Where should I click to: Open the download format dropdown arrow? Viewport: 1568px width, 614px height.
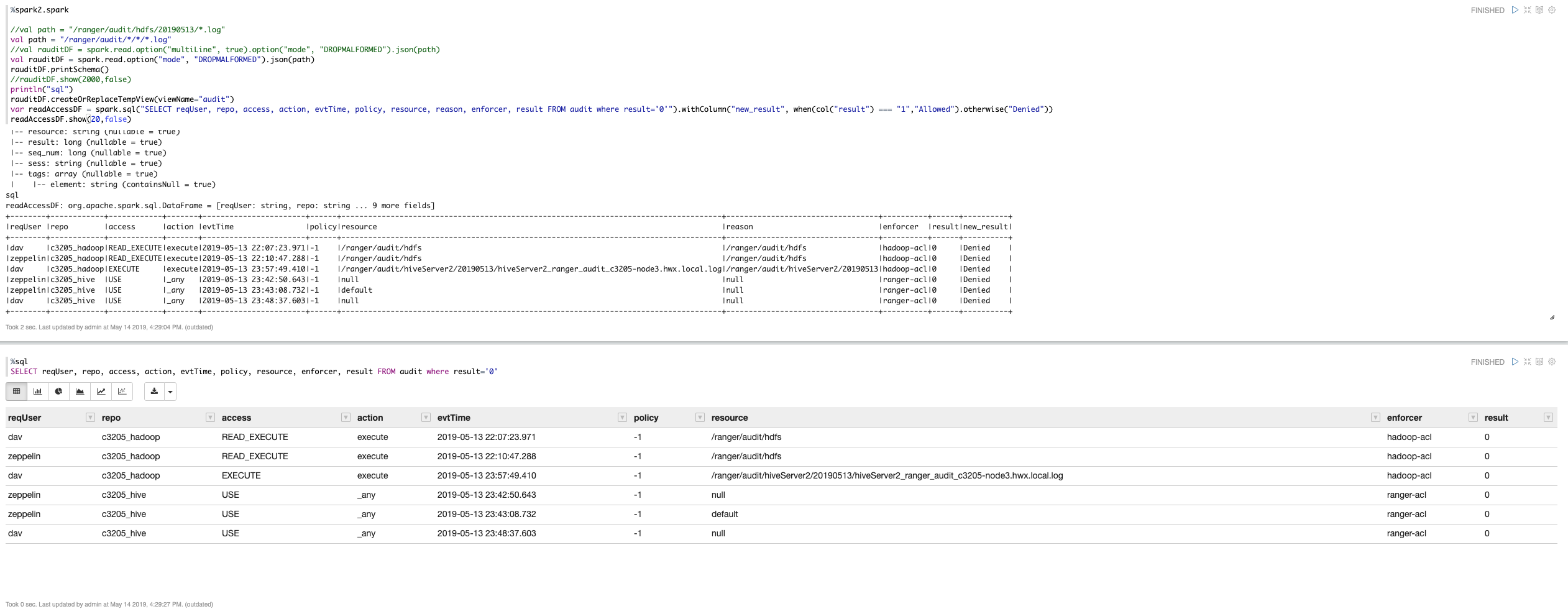(168, 392)
